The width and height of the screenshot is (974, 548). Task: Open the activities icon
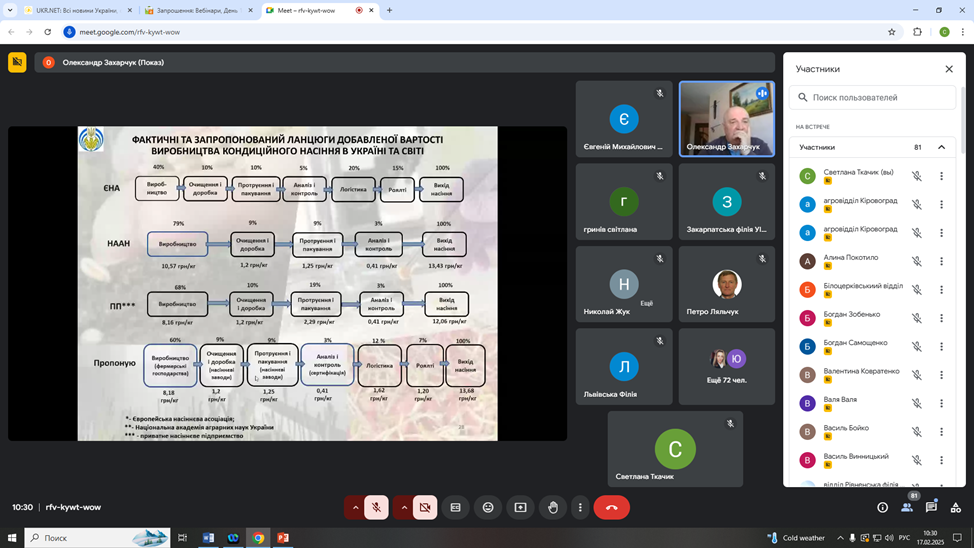tap(955, 508)
